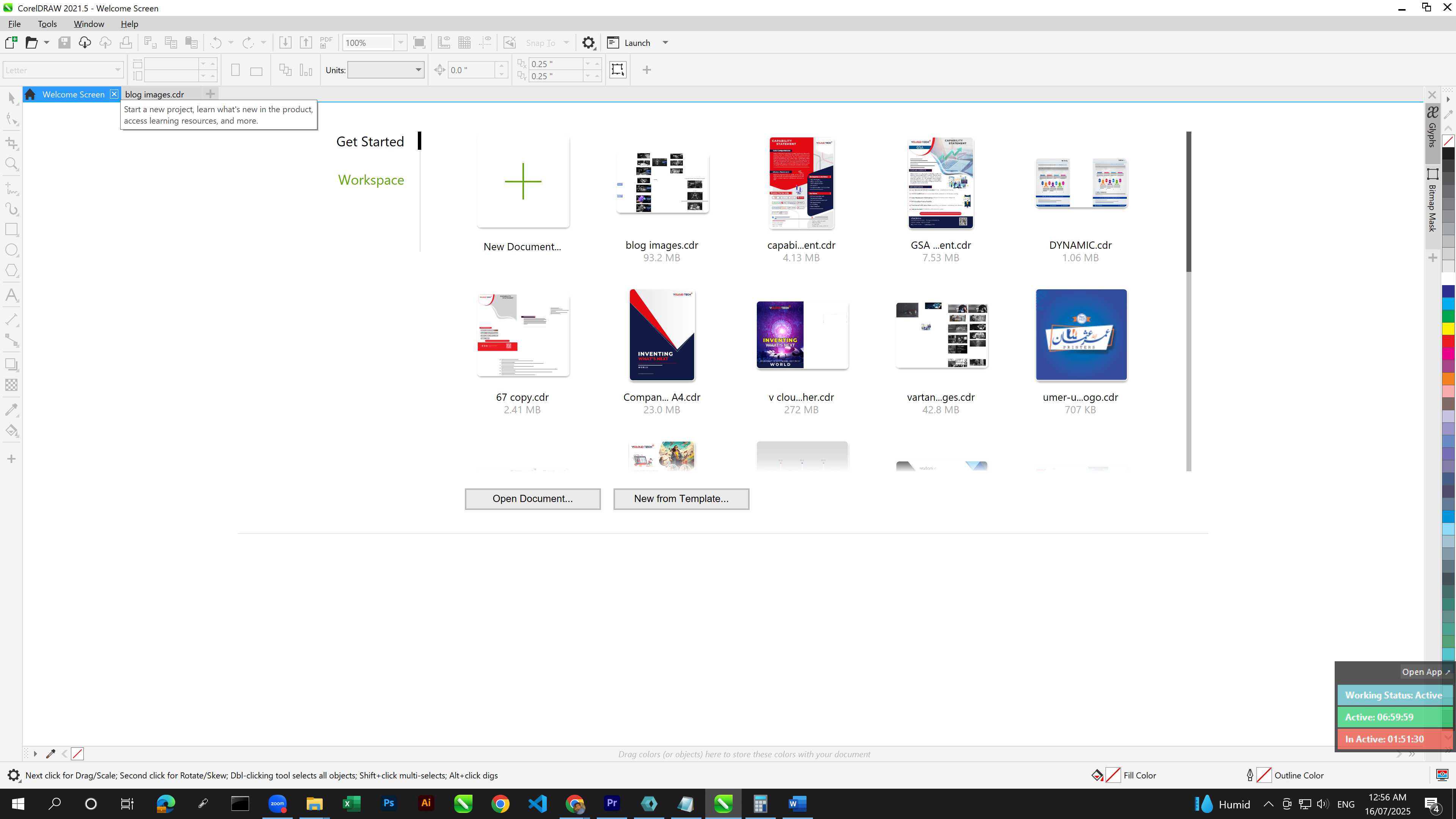Image resolution: width=1456 pixels, height=819 pixels.
Task: Click the New from Template... button
Action: coord(681,499)
